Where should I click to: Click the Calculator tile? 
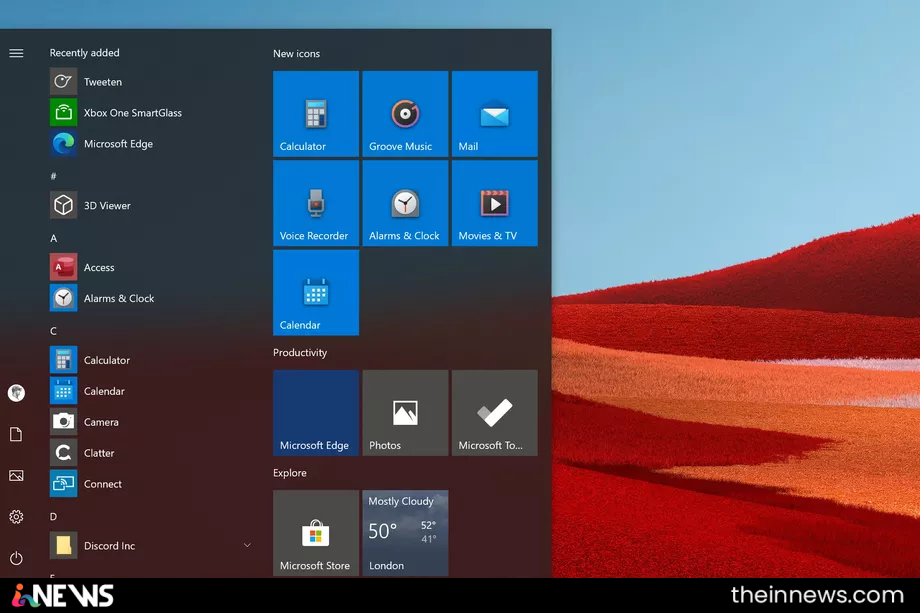pos(316,114)
